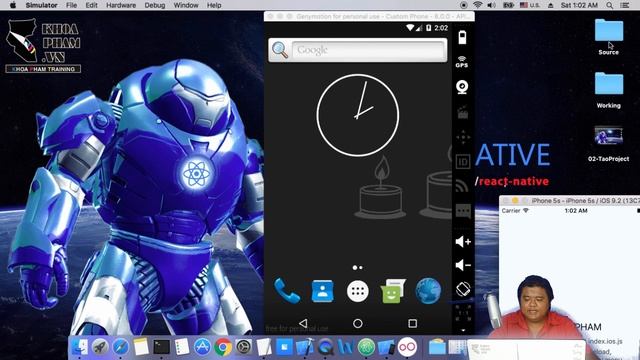Decrease volume in Genymotion sidebar
This screenshot has height=360, width=640.
[x=463, y=265]
